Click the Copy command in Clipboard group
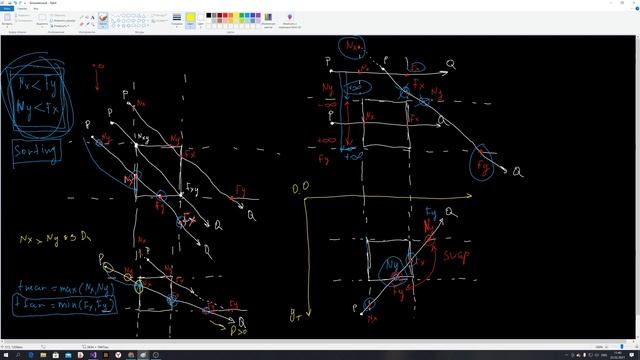The height and width of the screenshot is (360, 640). pos(23,20)
